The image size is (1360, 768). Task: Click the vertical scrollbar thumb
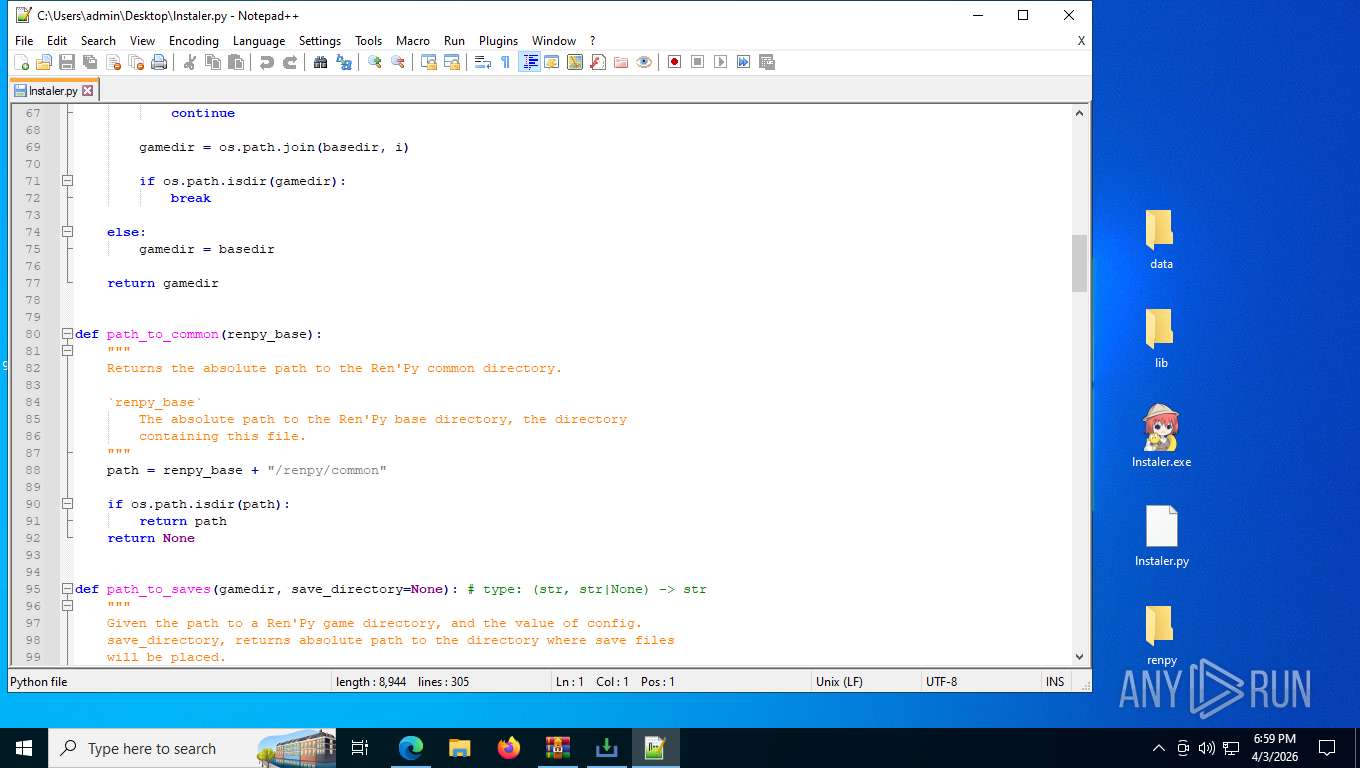point(1079,263)
